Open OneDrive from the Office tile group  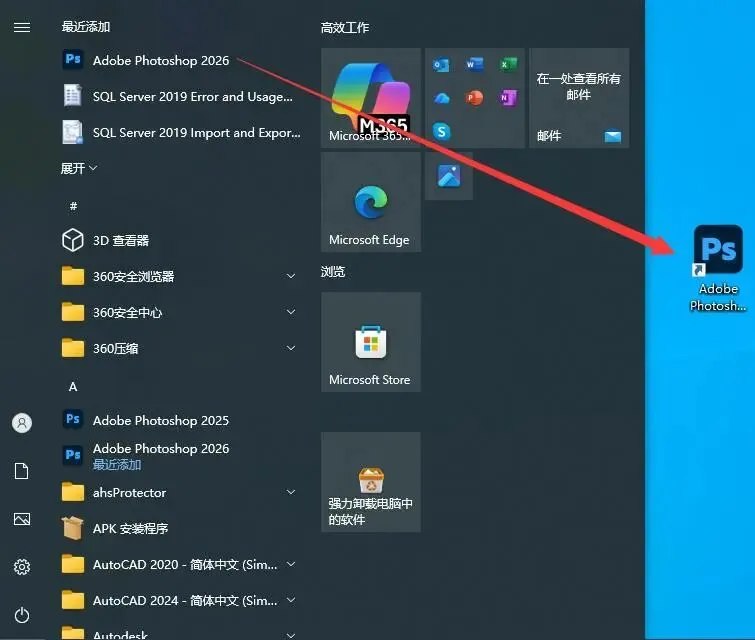(441, 98)
